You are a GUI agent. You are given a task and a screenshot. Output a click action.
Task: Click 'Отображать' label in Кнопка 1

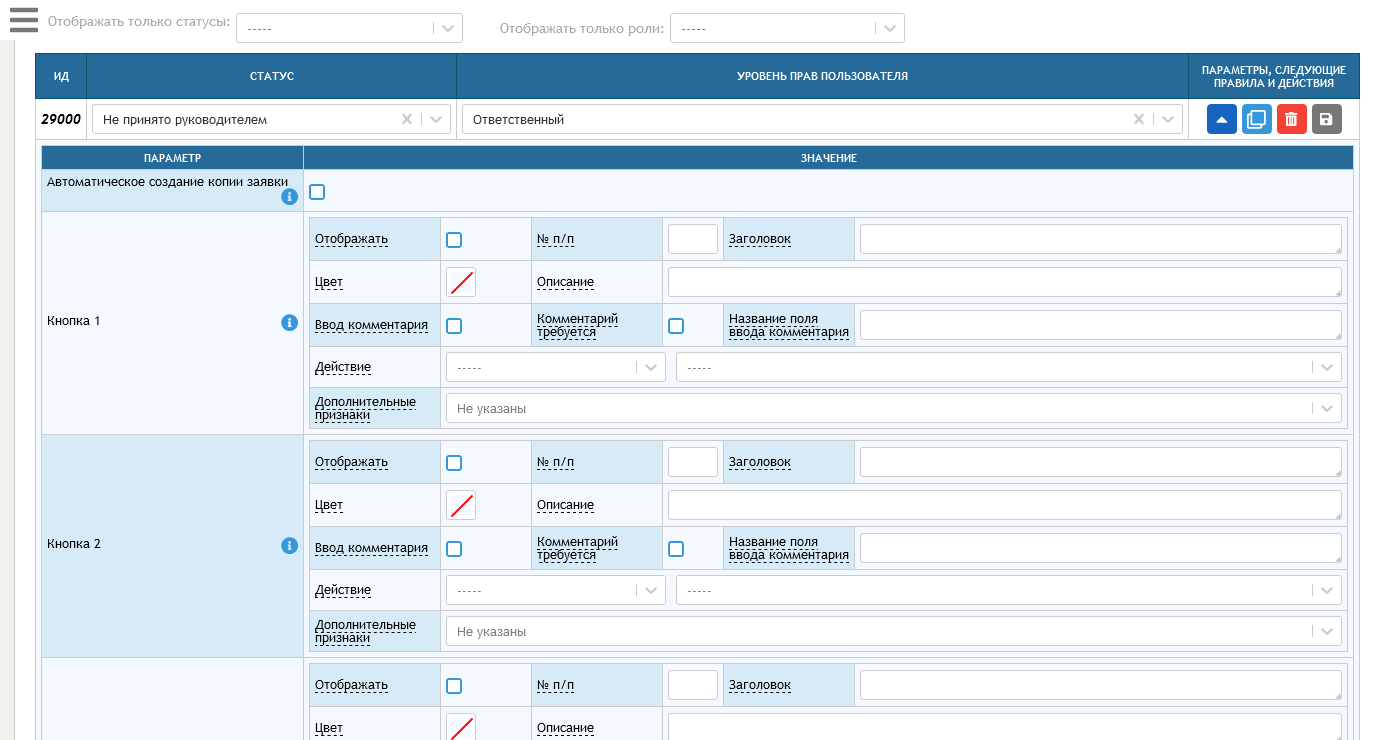point(351,240)
